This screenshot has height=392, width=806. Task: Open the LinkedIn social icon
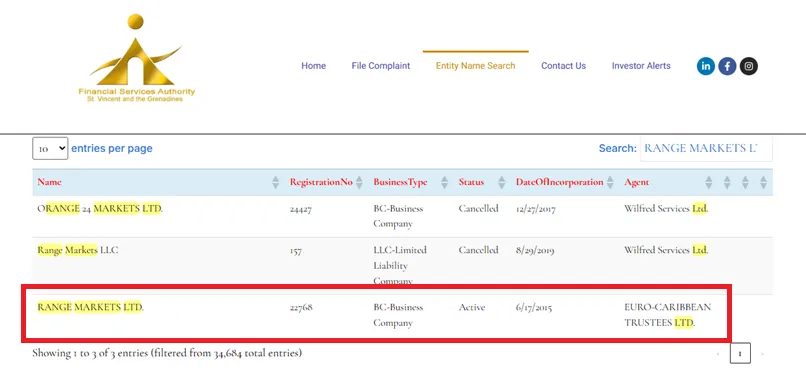(x=706, y=66)
